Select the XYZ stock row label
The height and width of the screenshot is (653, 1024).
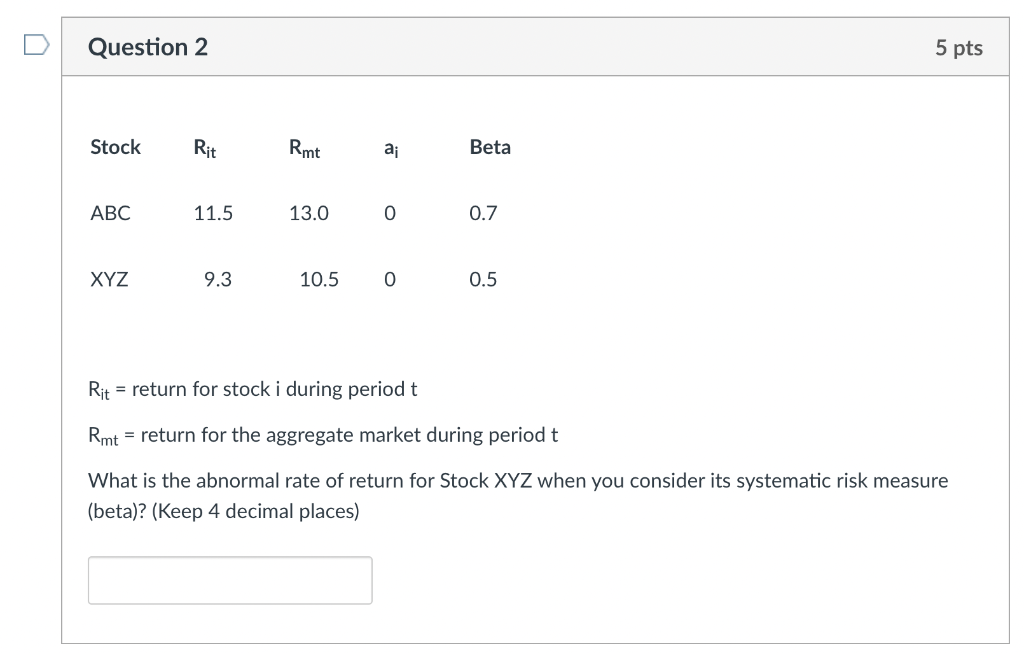[x=109, y=280]
